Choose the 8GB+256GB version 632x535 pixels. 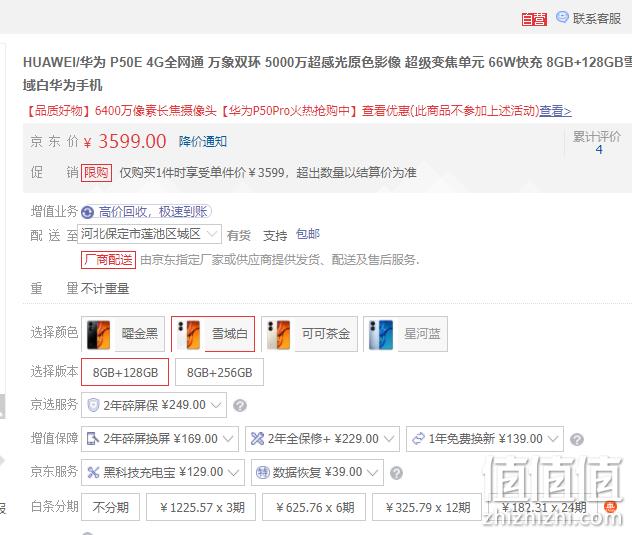[x=220, y=372]
